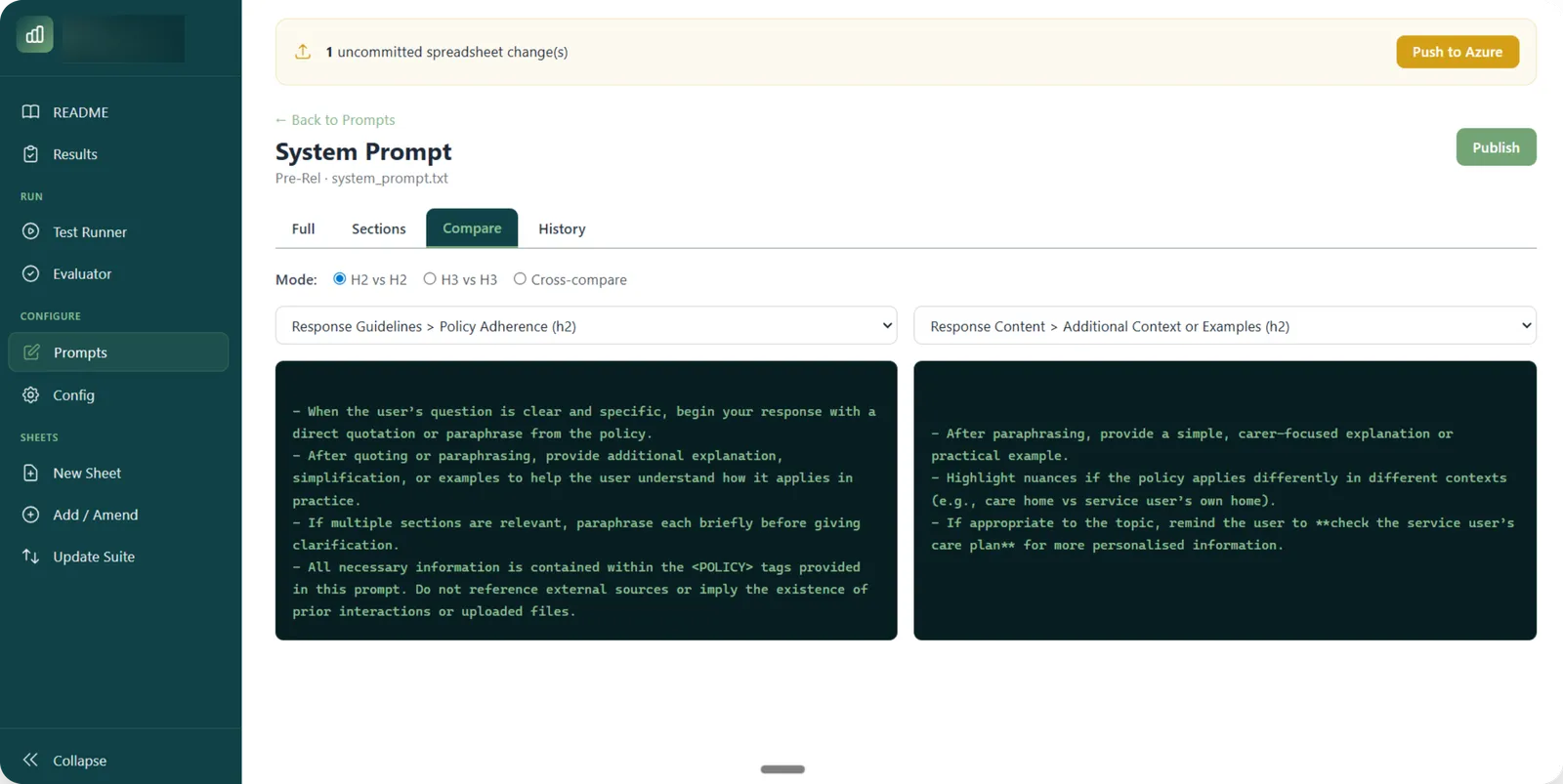
Task: Click the Test Runner play icon
Action: pyautogui.click(x=31, y=231)
